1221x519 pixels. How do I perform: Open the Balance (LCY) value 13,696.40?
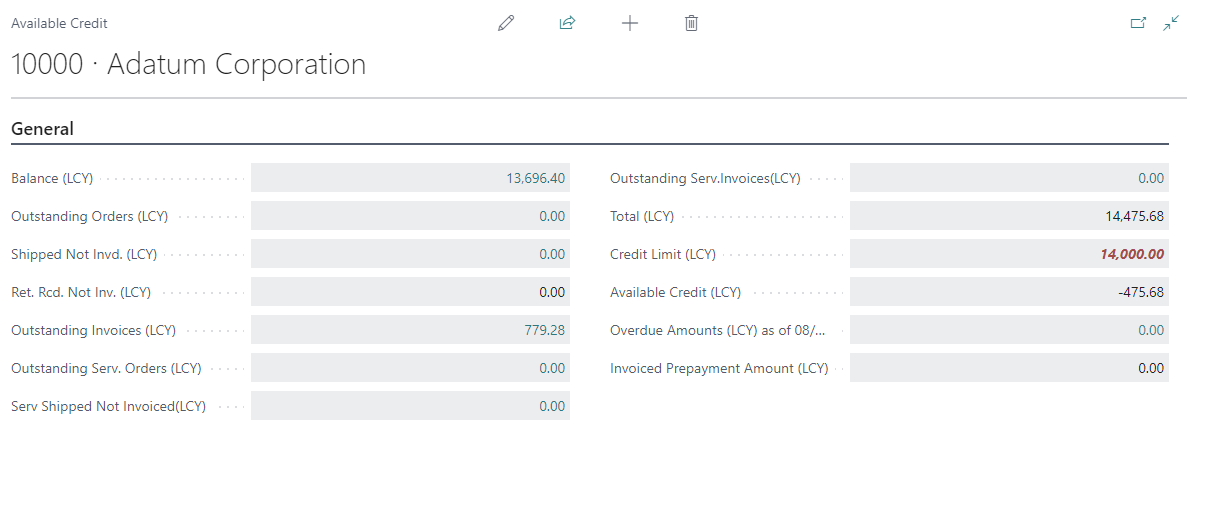(536, 178)
